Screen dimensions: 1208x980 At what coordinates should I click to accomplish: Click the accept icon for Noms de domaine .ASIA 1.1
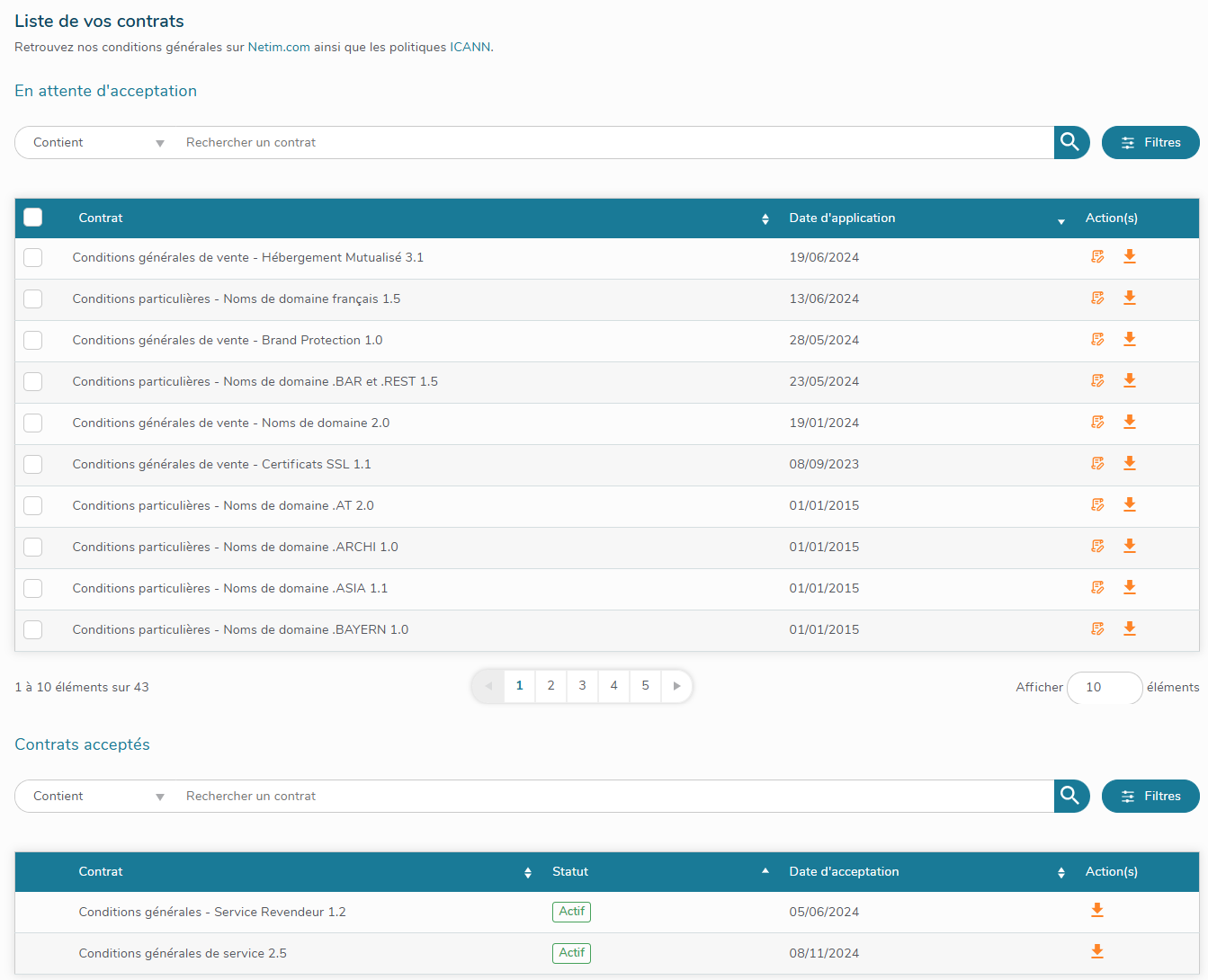click(1097, 587)
